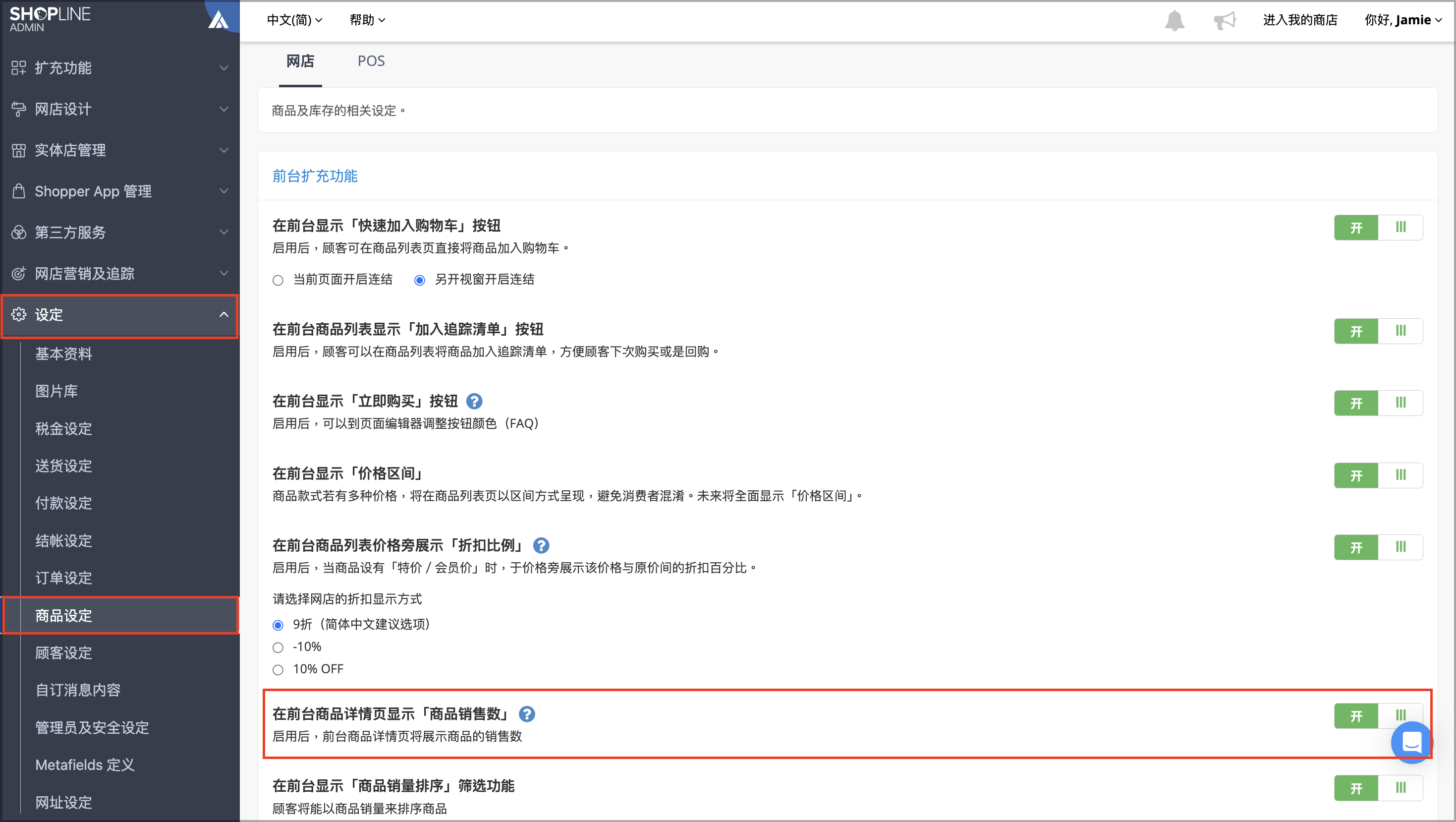Click the 第三方服务 circles icon
The image size is (1456, 822).
coord(19,233)
